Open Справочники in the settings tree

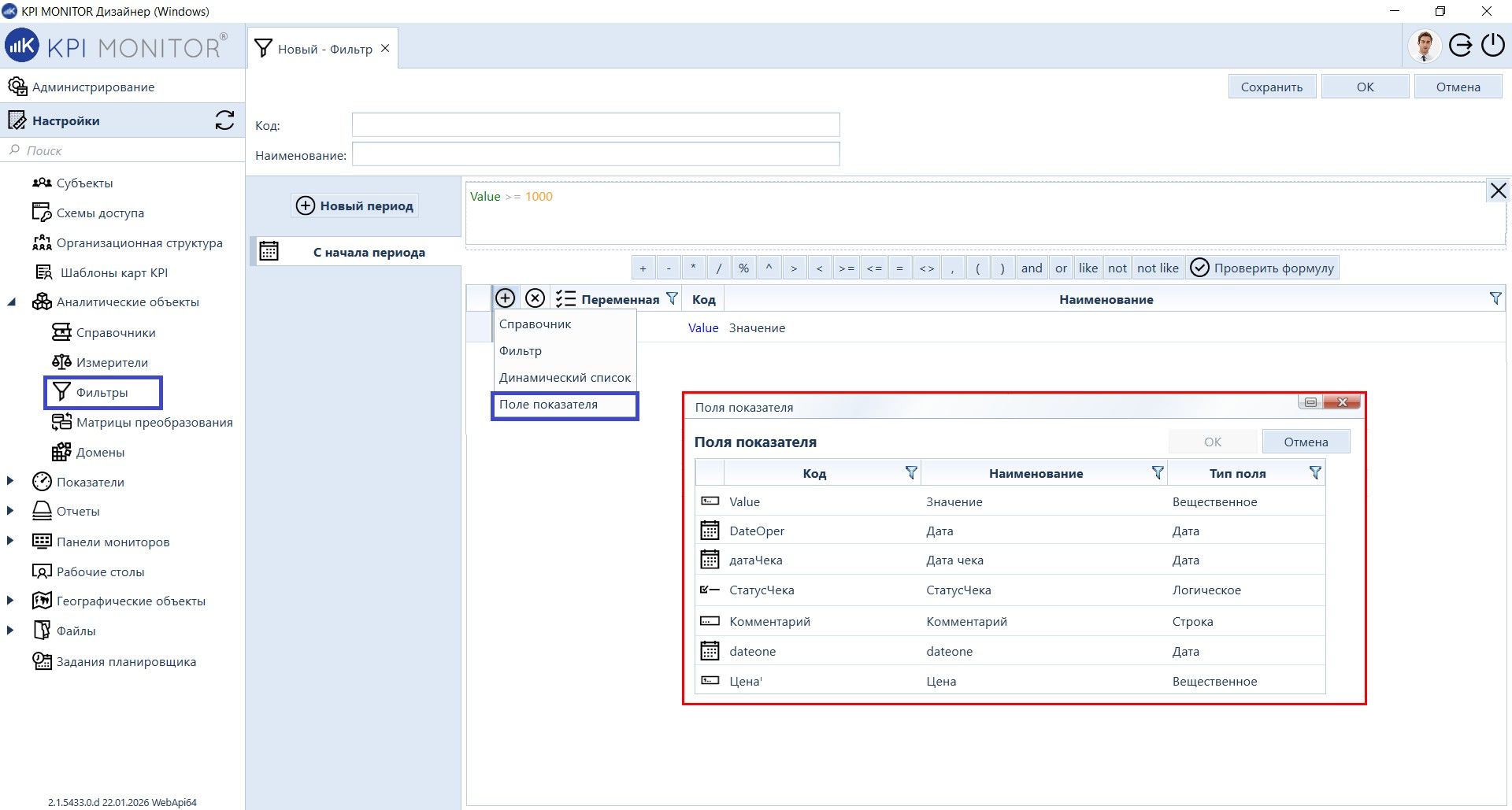point(104,332)
